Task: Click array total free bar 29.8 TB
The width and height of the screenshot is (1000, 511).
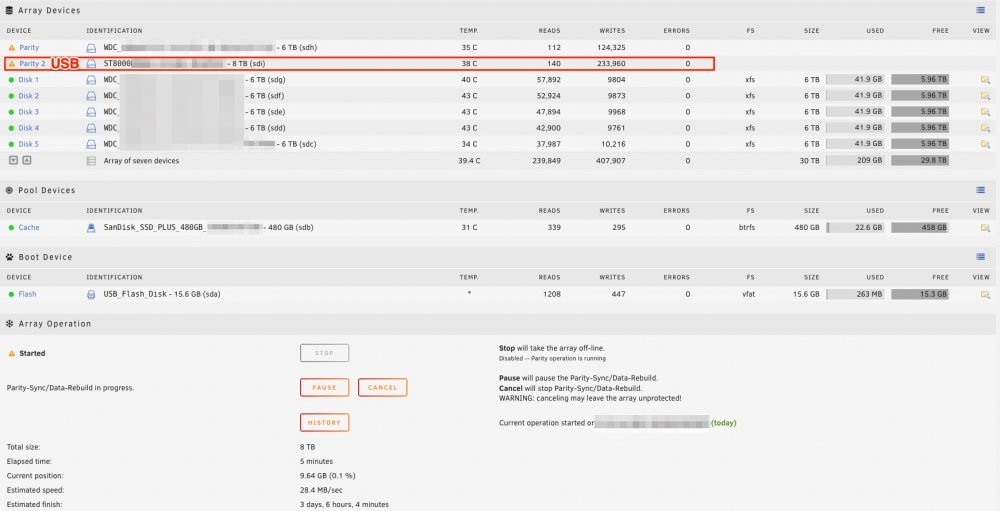Action: pos(920,161)
